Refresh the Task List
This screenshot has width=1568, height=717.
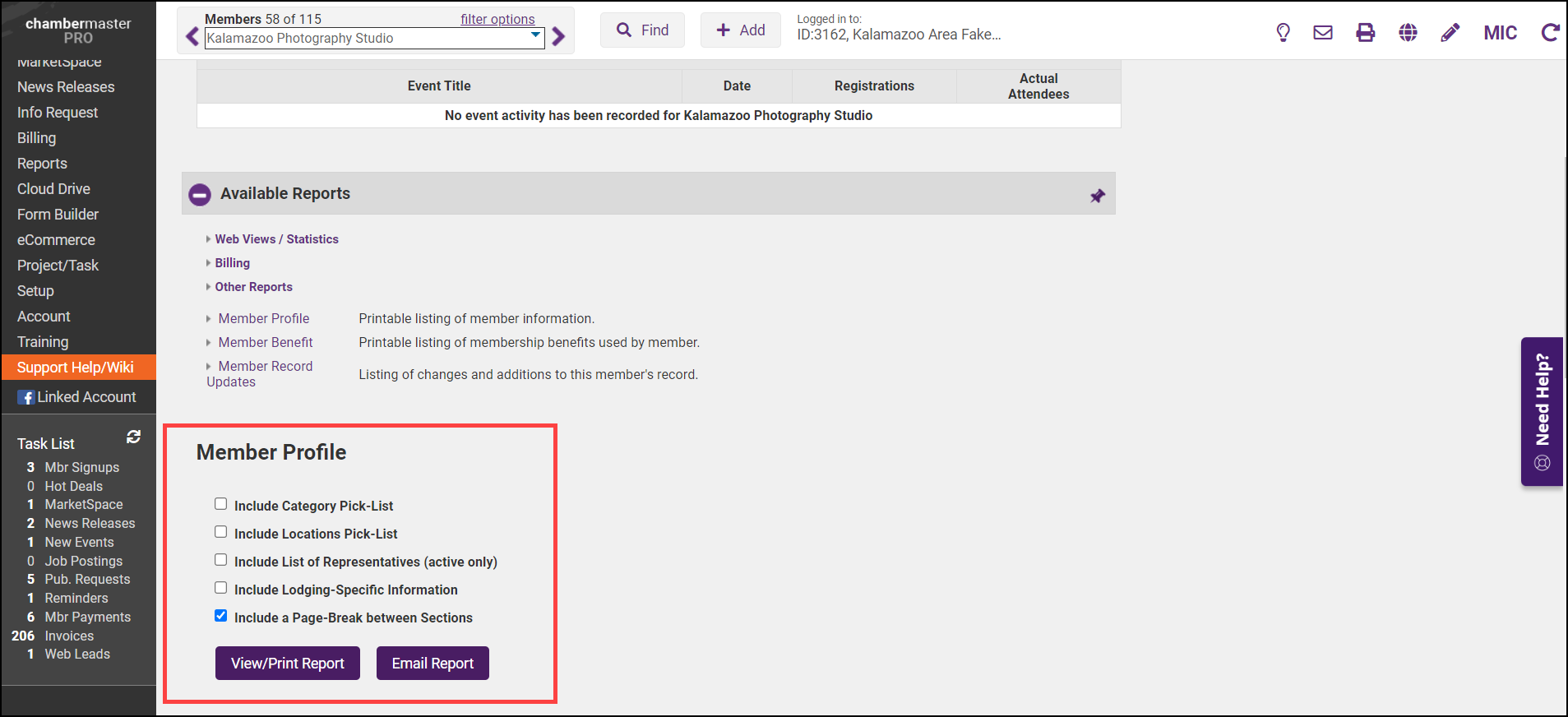[x=133, y=437]
